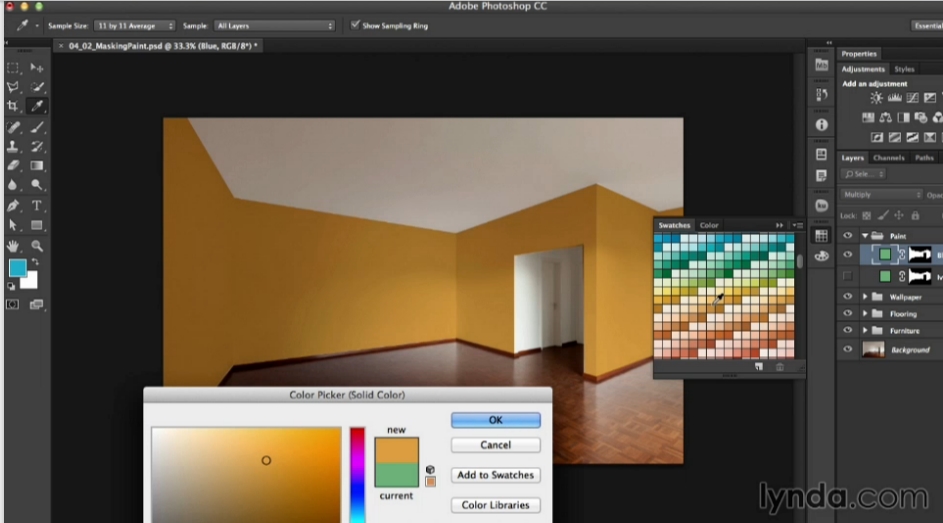Viewport: 943px width, 523px height.
Task: Toggle Quick Mask mode
Action: tap(12, 305)
